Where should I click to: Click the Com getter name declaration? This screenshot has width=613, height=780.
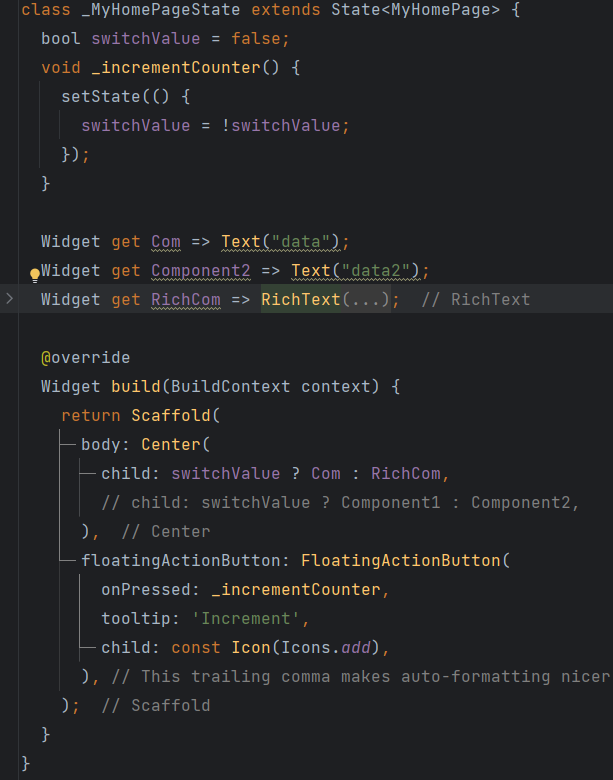pyautogui.click(x=166, y=241)
